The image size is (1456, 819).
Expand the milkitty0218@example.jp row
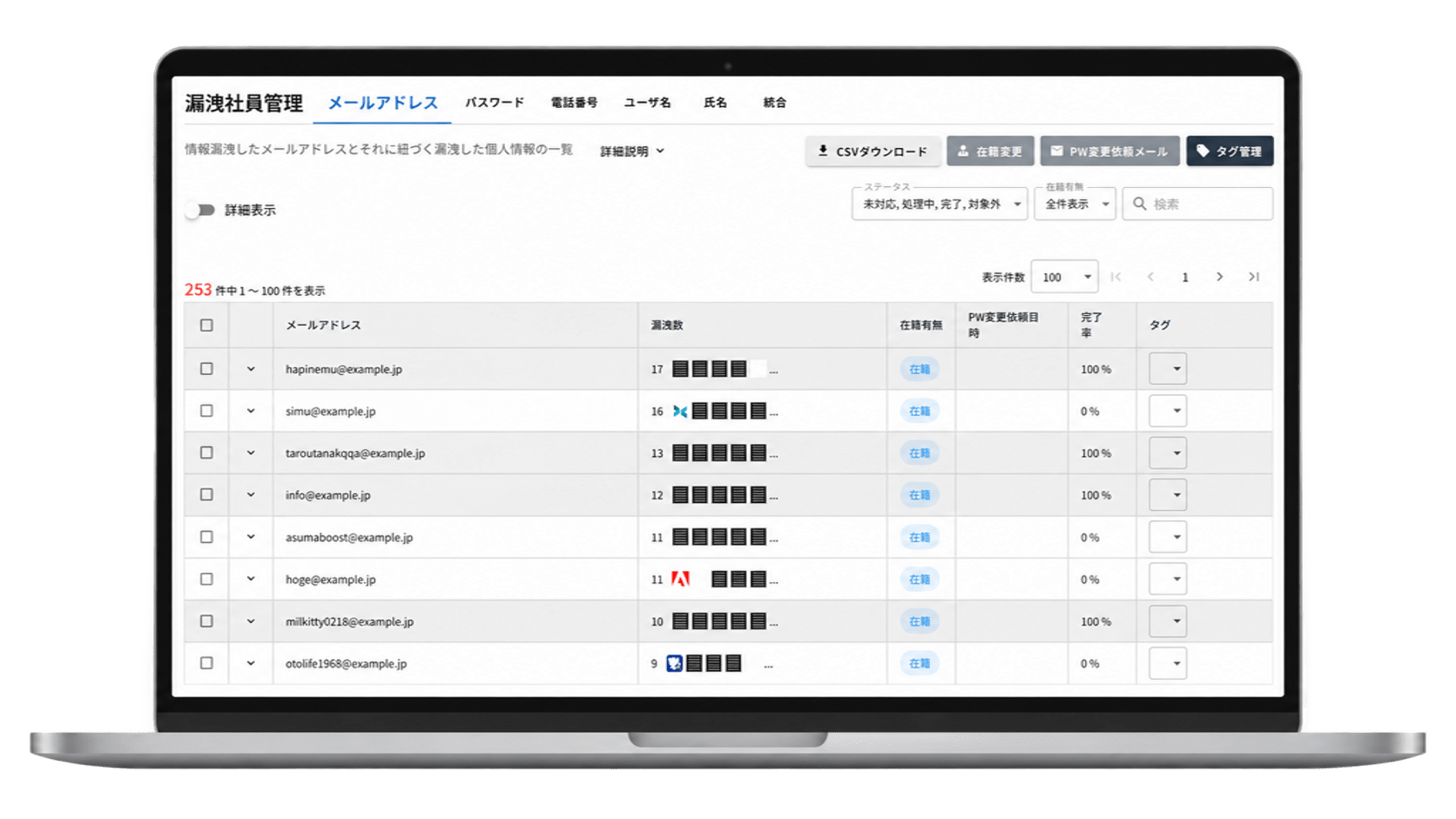coord(251,621)
